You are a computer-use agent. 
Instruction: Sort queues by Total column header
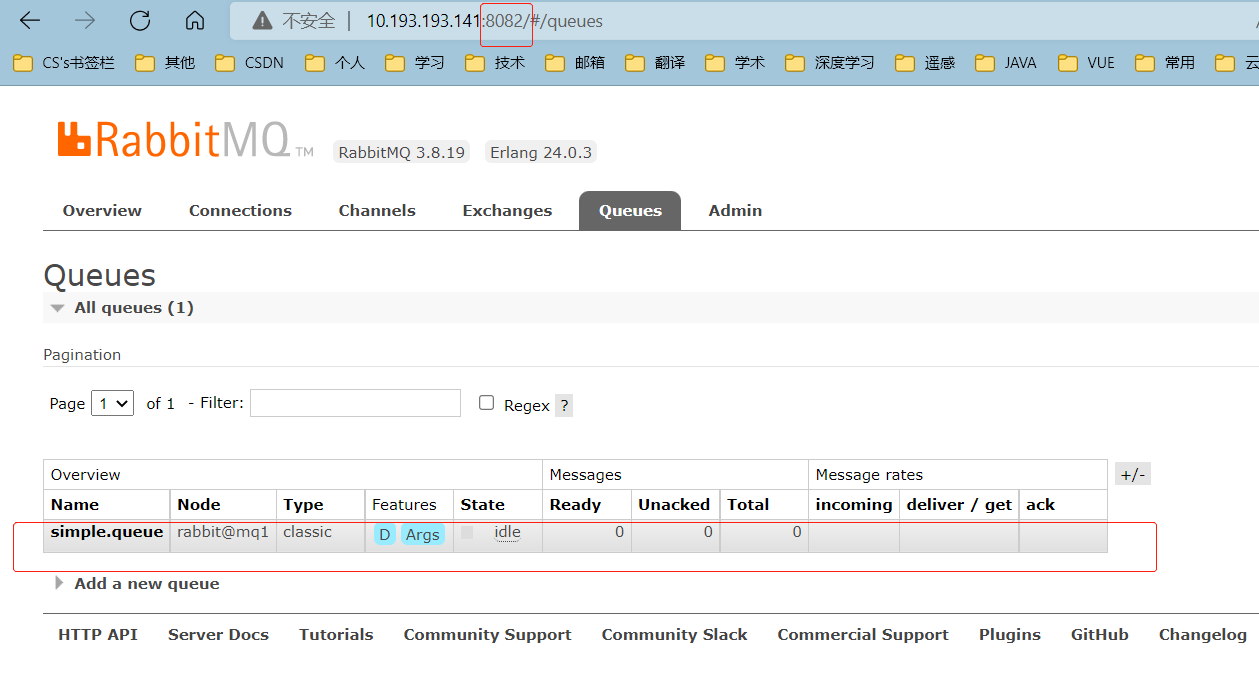coord(748,505)
